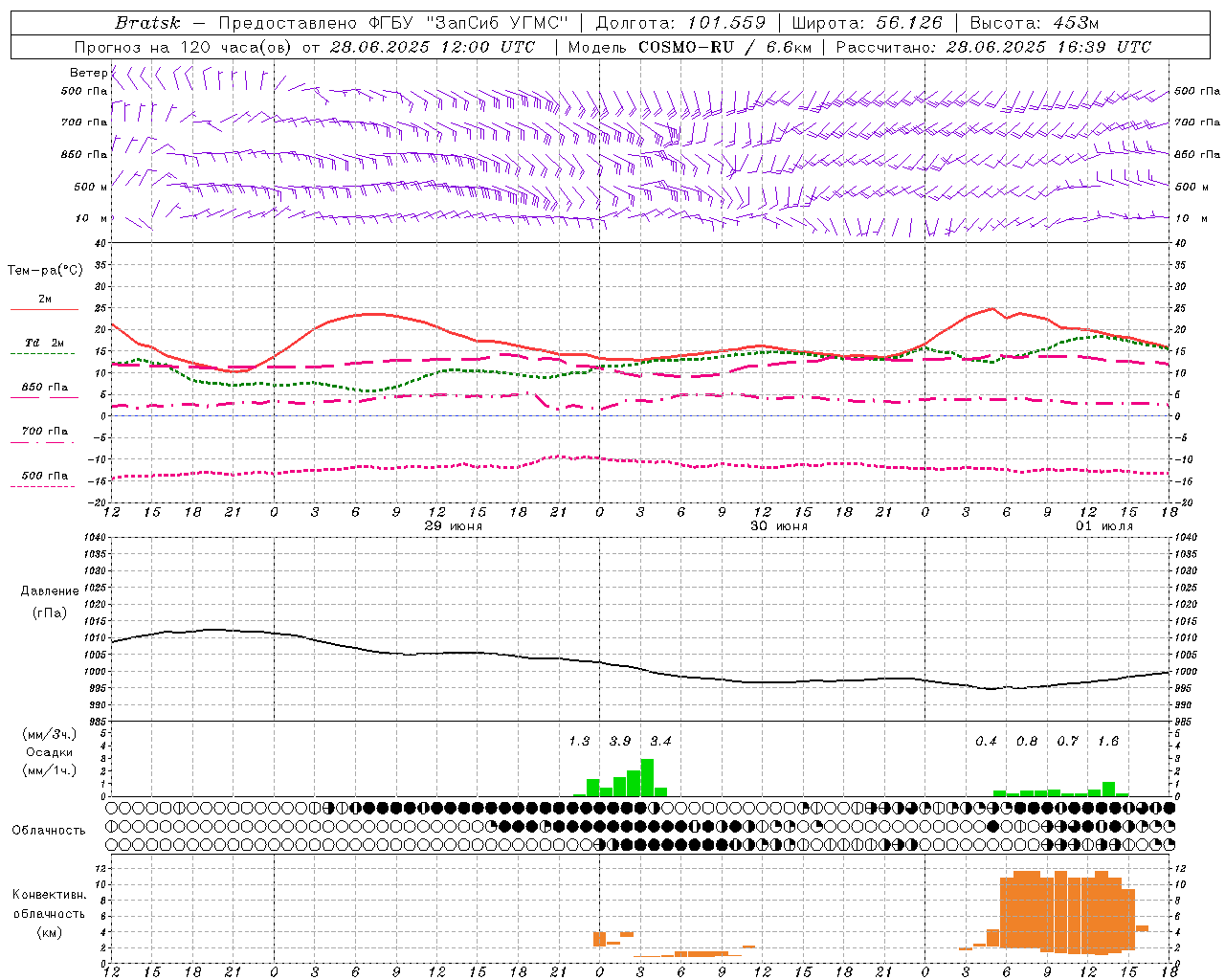This screenshot has height=980, width=1225.
Task: Click the "1.6" precipitation total
Action: 1108,741
